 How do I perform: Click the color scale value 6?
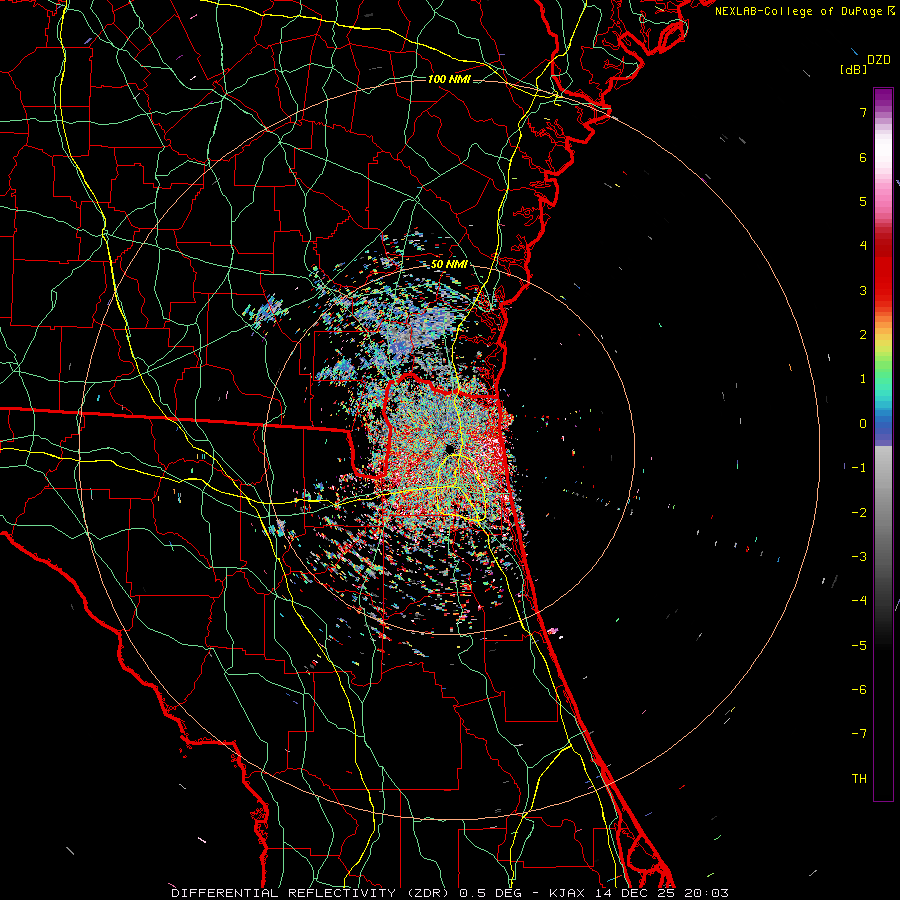(863, 157)
